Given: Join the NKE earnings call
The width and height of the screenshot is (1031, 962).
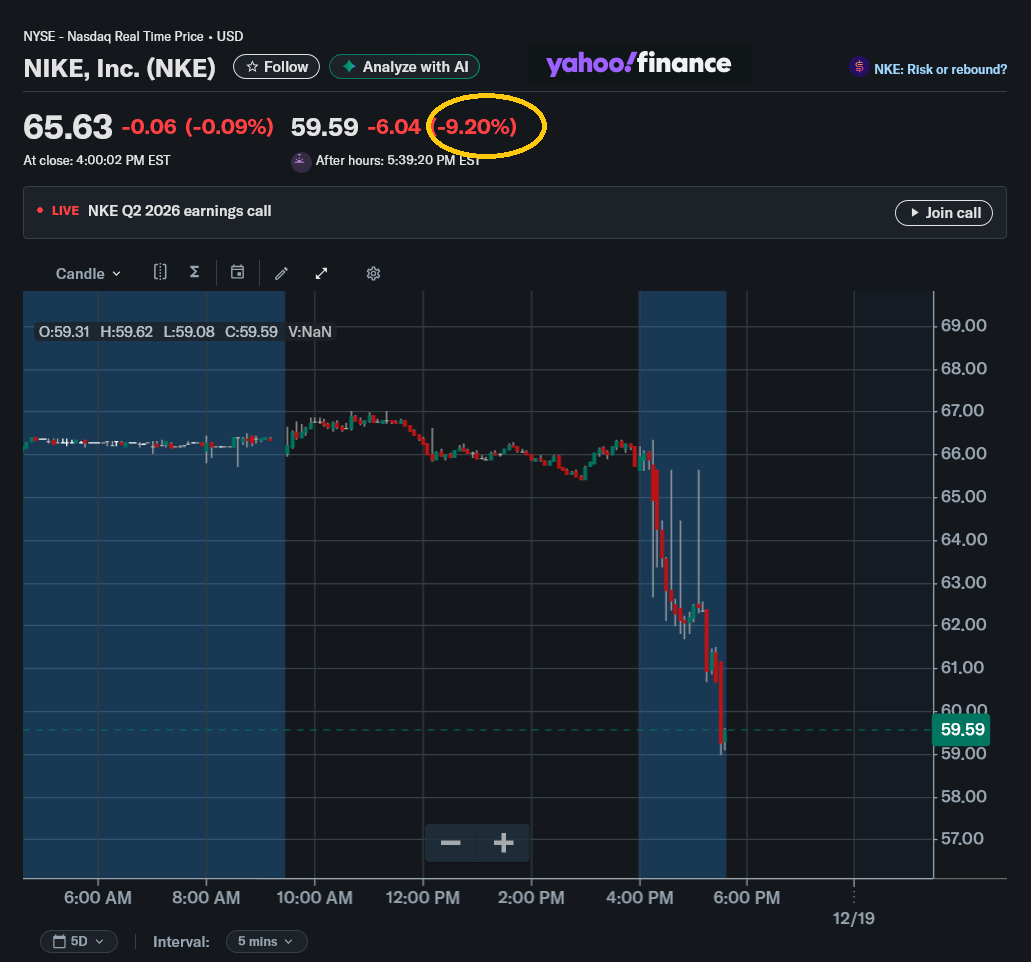Looking at the screenshot, I should click(x=944, y=212).
